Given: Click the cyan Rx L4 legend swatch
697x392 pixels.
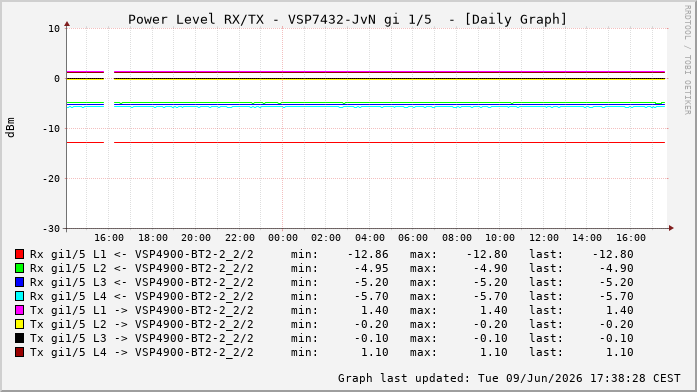Looking at the screenshot, I should coord(20,296).
